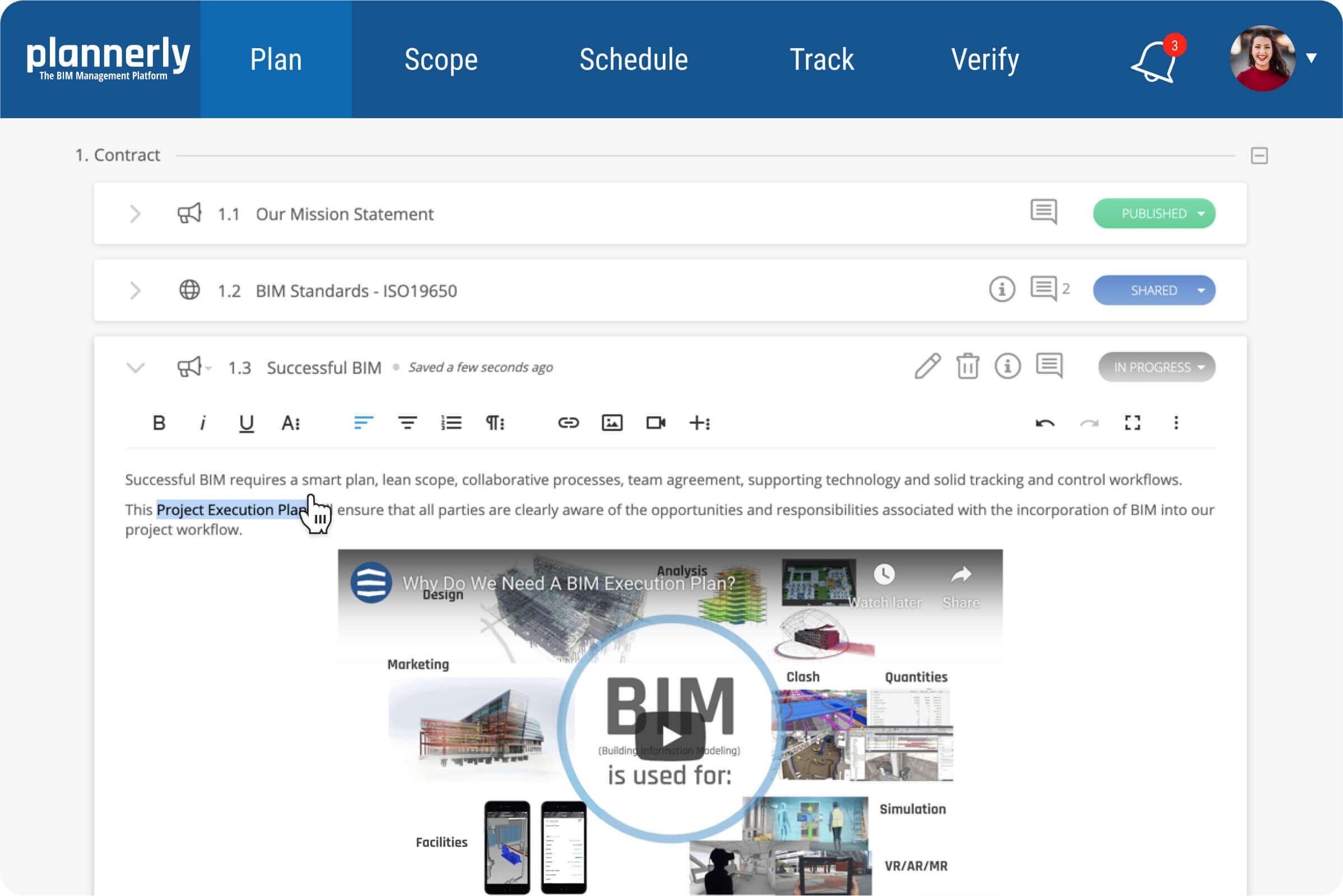Undo the last edit

pyautogui.click(x=1045, y=423)
